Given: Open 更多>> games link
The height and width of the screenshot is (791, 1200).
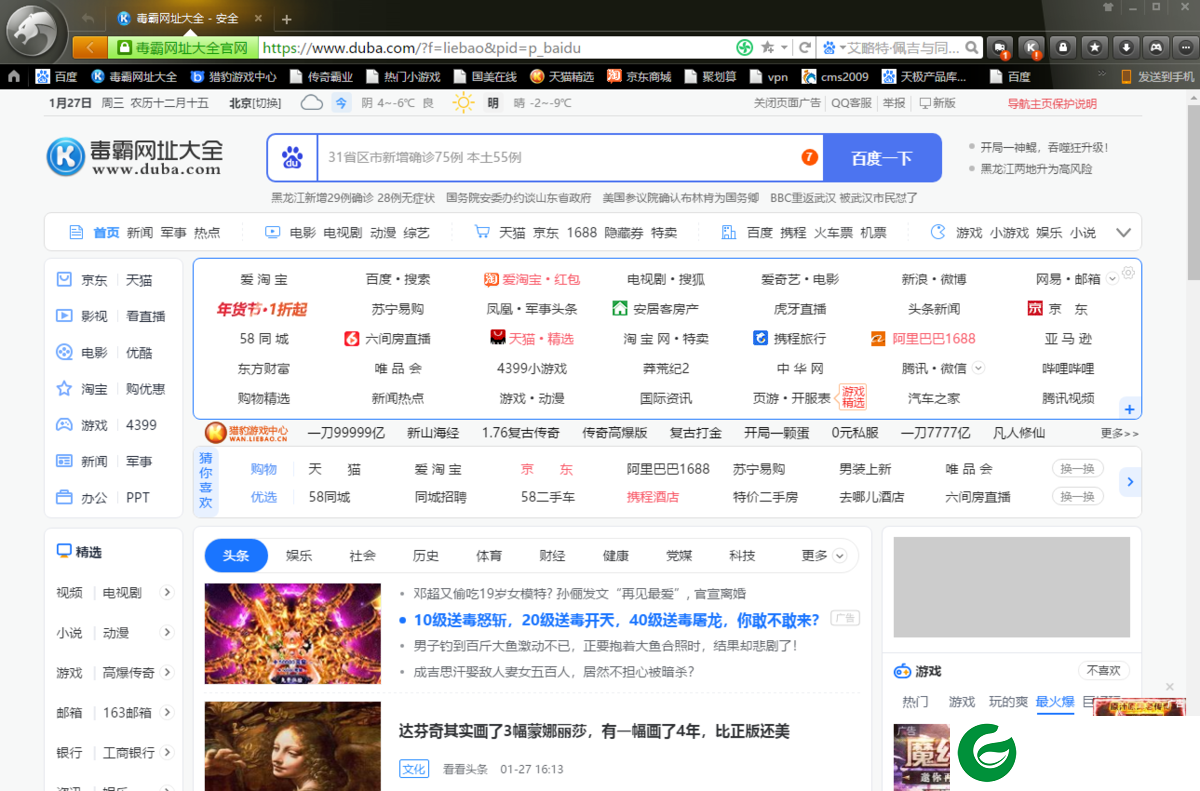Looking at the screenshot, I should click(1119, 433).
